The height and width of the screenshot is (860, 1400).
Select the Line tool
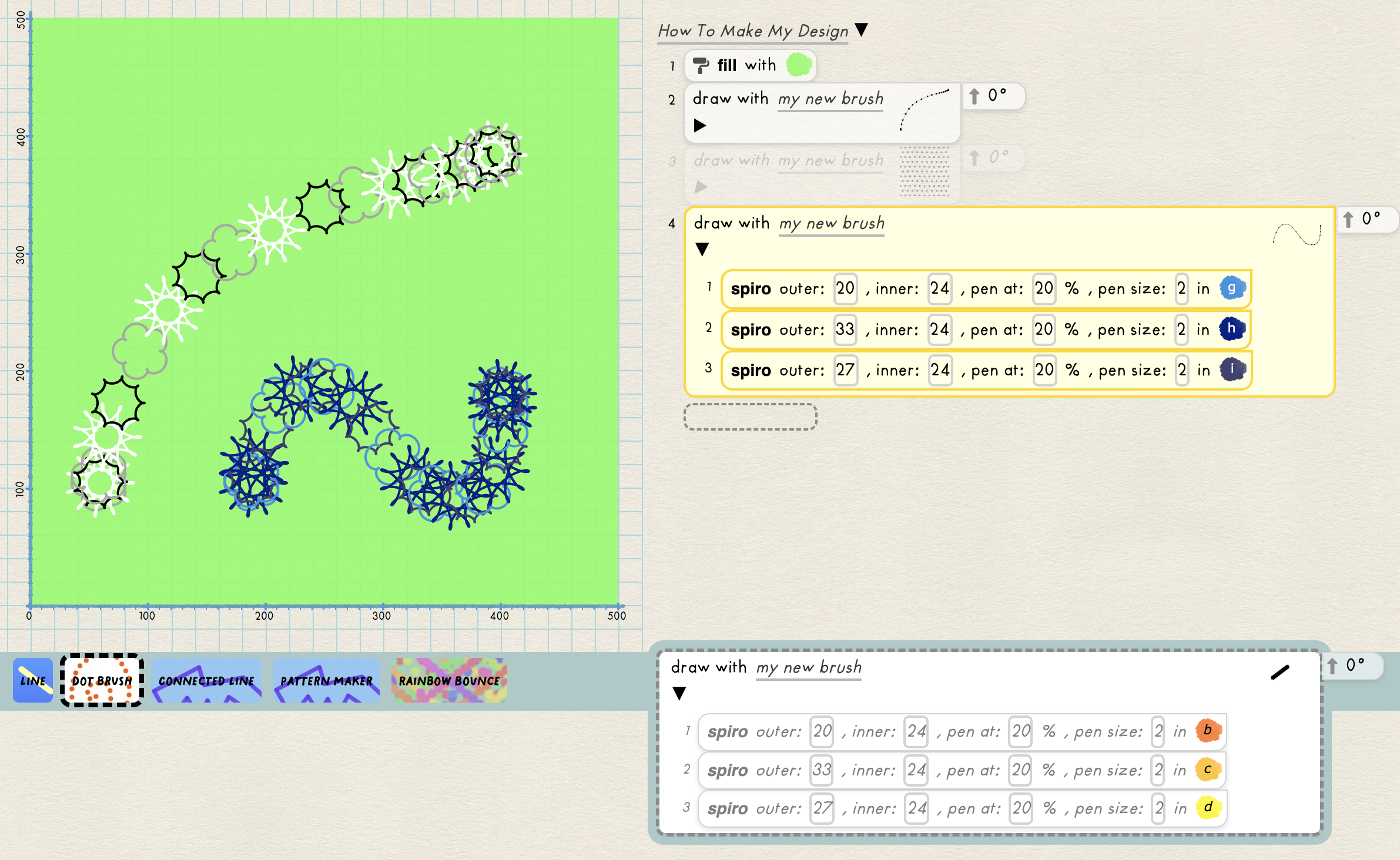[33, 680]
